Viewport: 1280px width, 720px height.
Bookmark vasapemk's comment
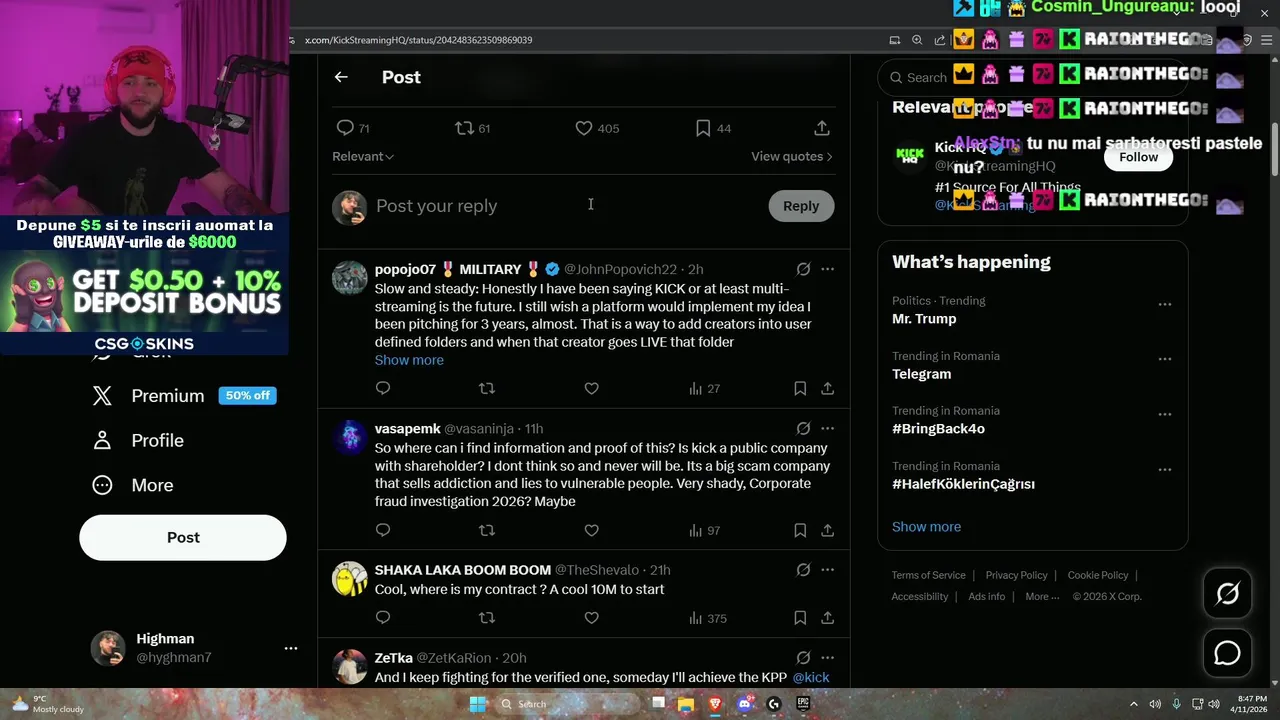[x=800, y=530]
